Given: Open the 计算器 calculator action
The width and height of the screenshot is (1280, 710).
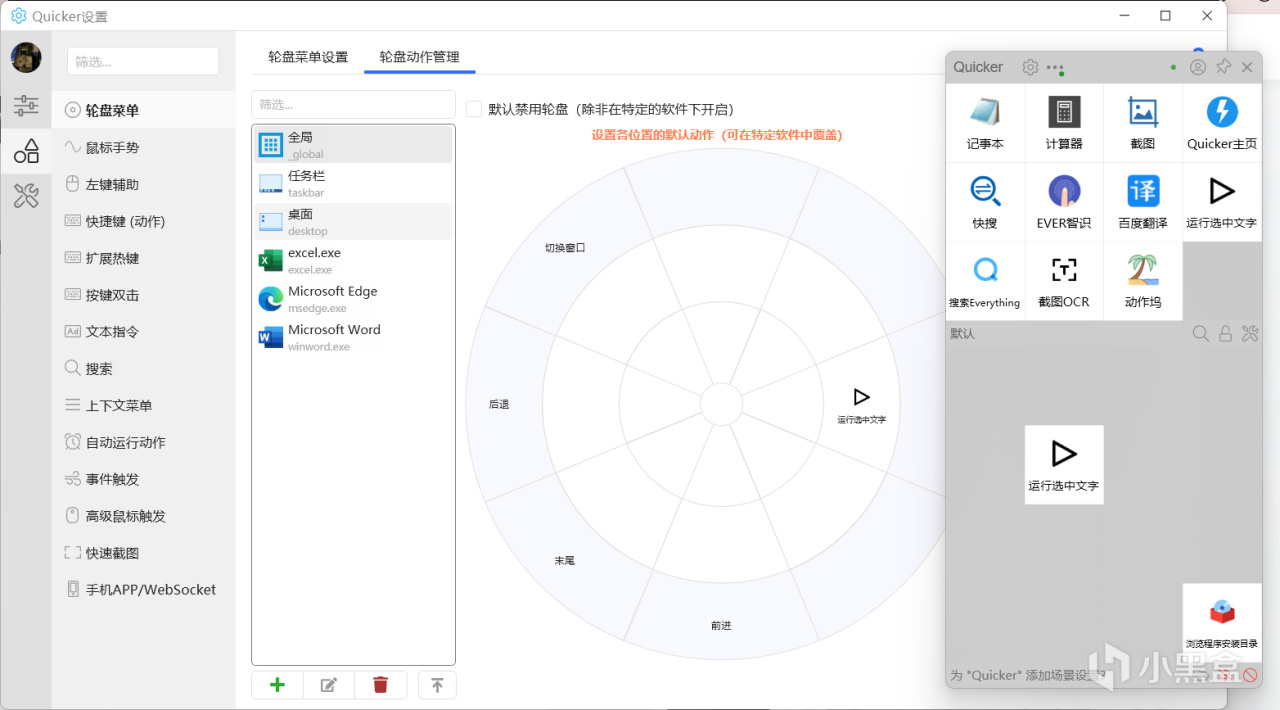Looking at the screenshot, I should 1064,122.
